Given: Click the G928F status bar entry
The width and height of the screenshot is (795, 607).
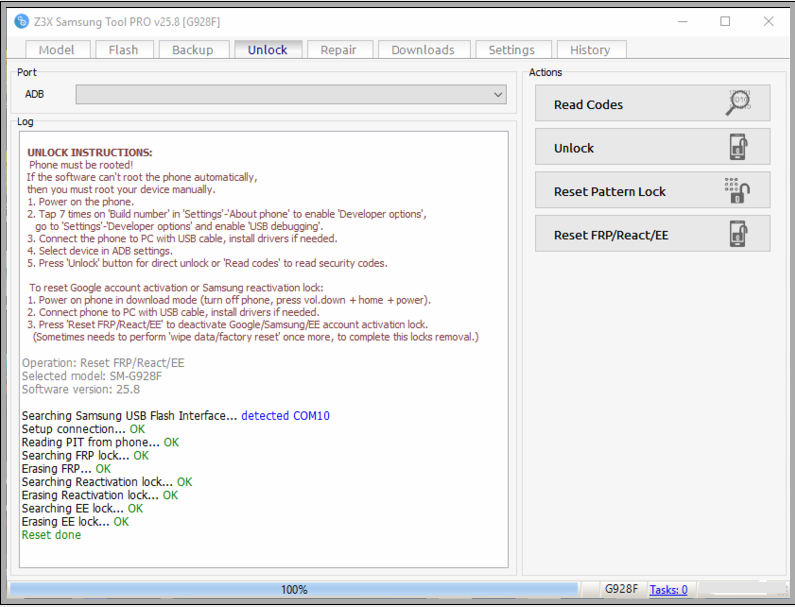Looking at the screenshot, I should (621, 589).
